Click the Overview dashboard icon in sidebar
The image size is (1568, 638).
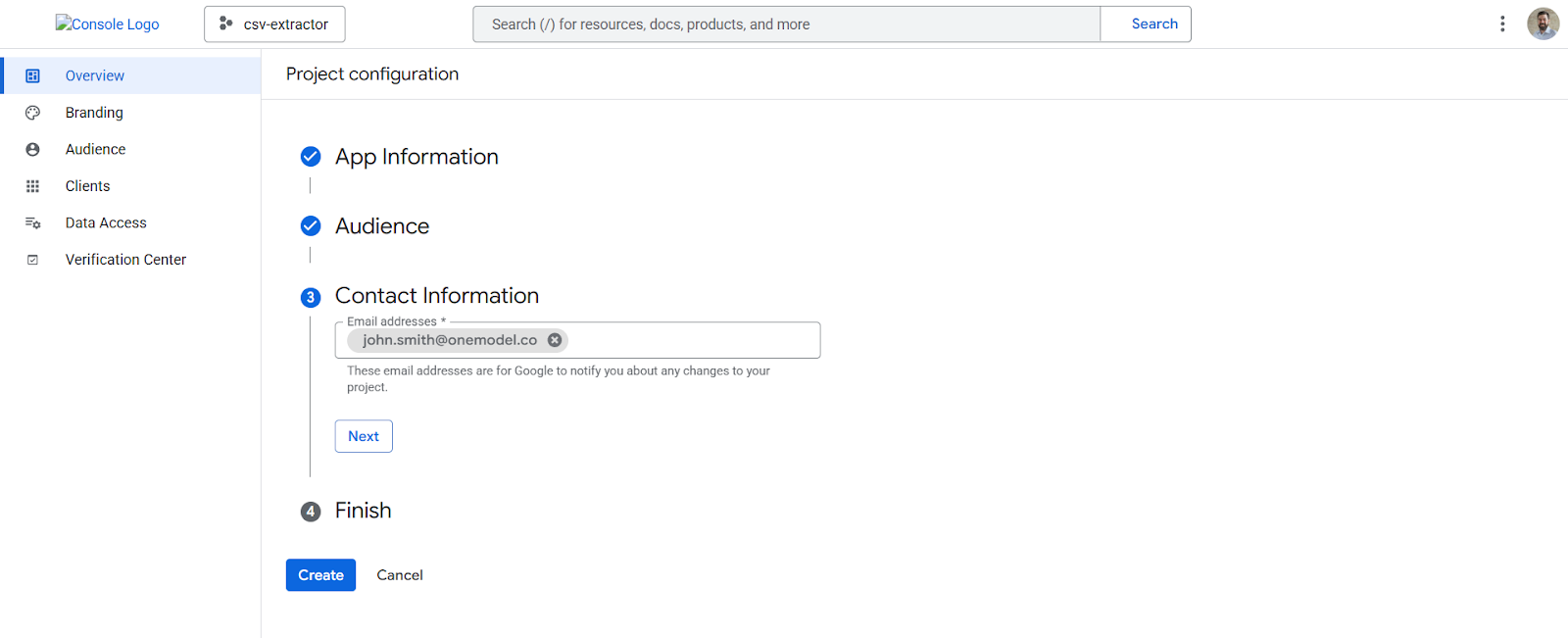[x=32, y=75]
